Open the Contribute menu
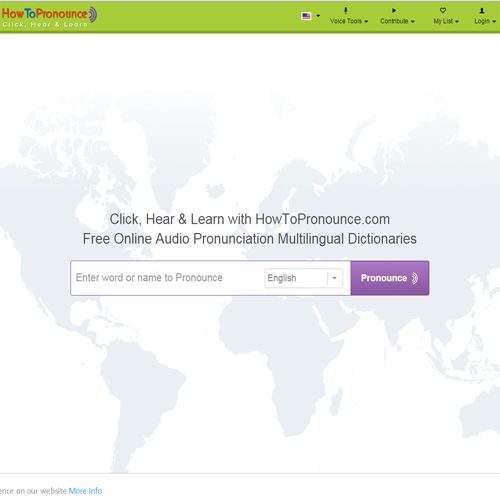 [397, 21]
